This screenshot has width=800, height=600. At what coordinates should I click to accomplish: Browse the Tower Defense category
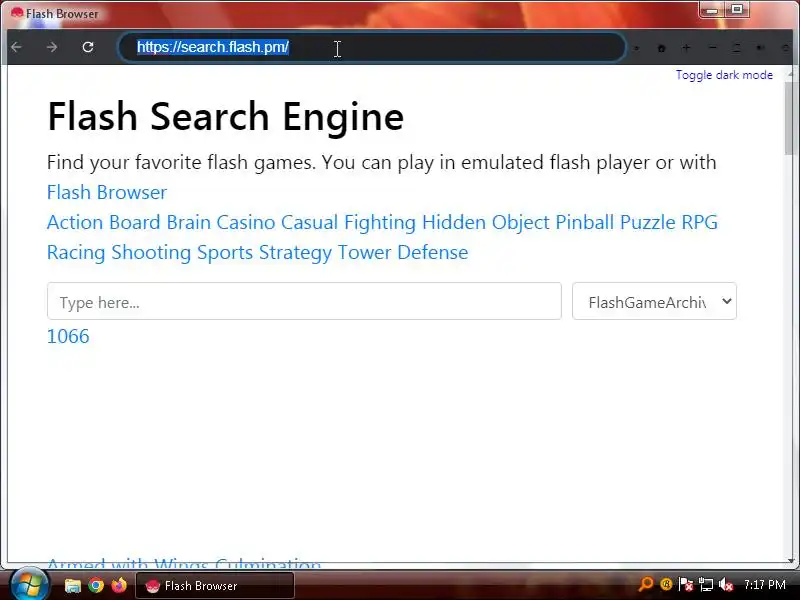coord(403,253)
